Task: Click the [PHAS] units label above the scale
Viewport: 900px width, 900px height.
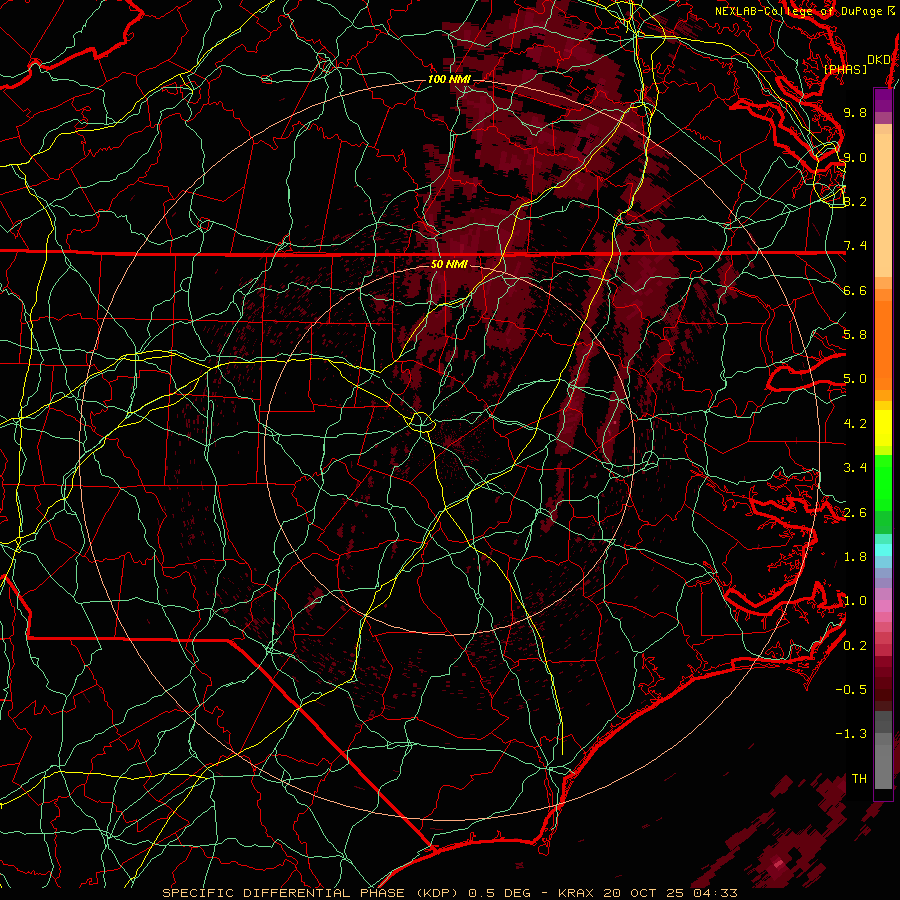Action: (x=845, y=70)
